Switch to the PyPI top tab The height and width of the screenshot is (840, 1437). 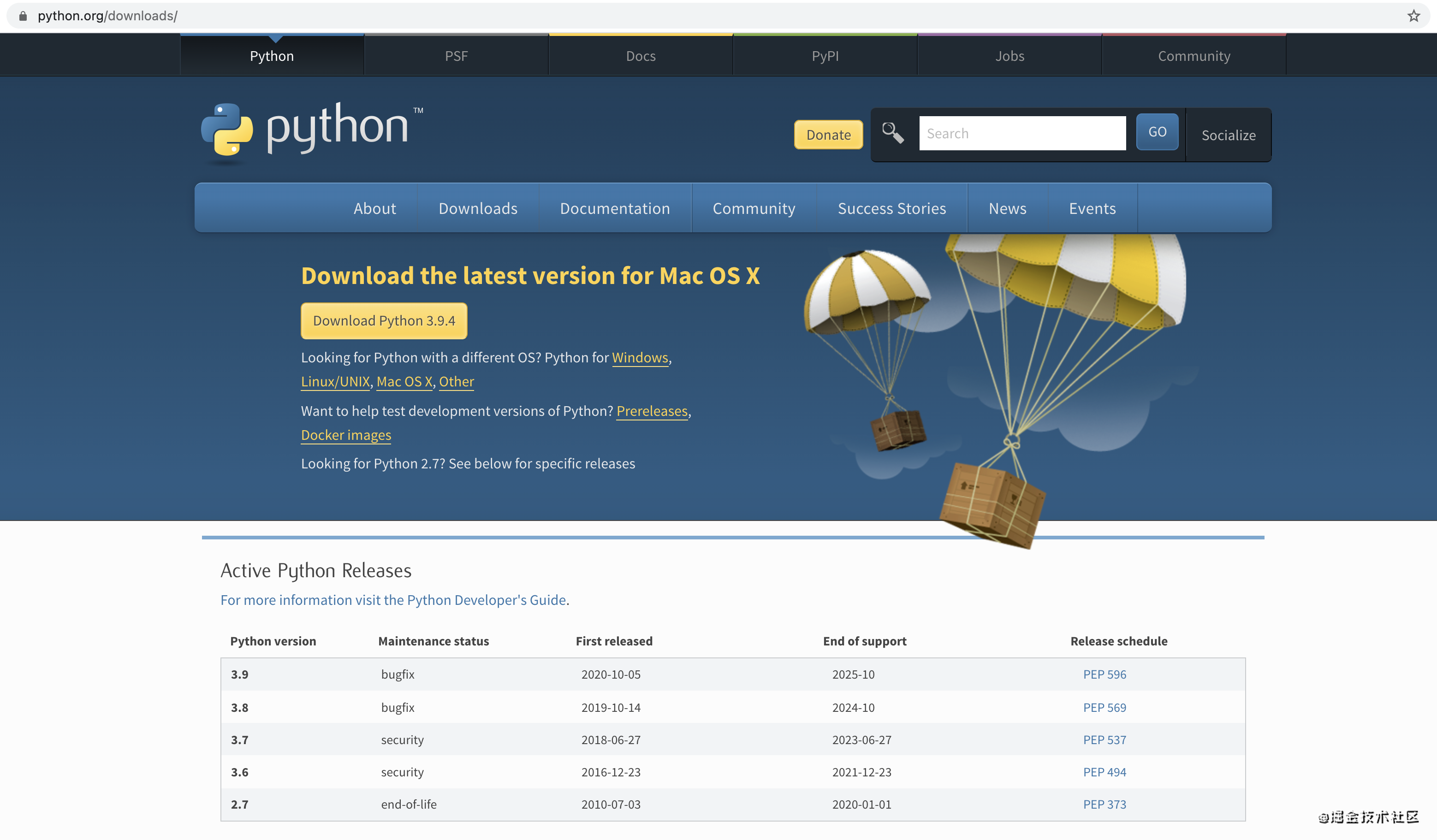tap(825, 56)
